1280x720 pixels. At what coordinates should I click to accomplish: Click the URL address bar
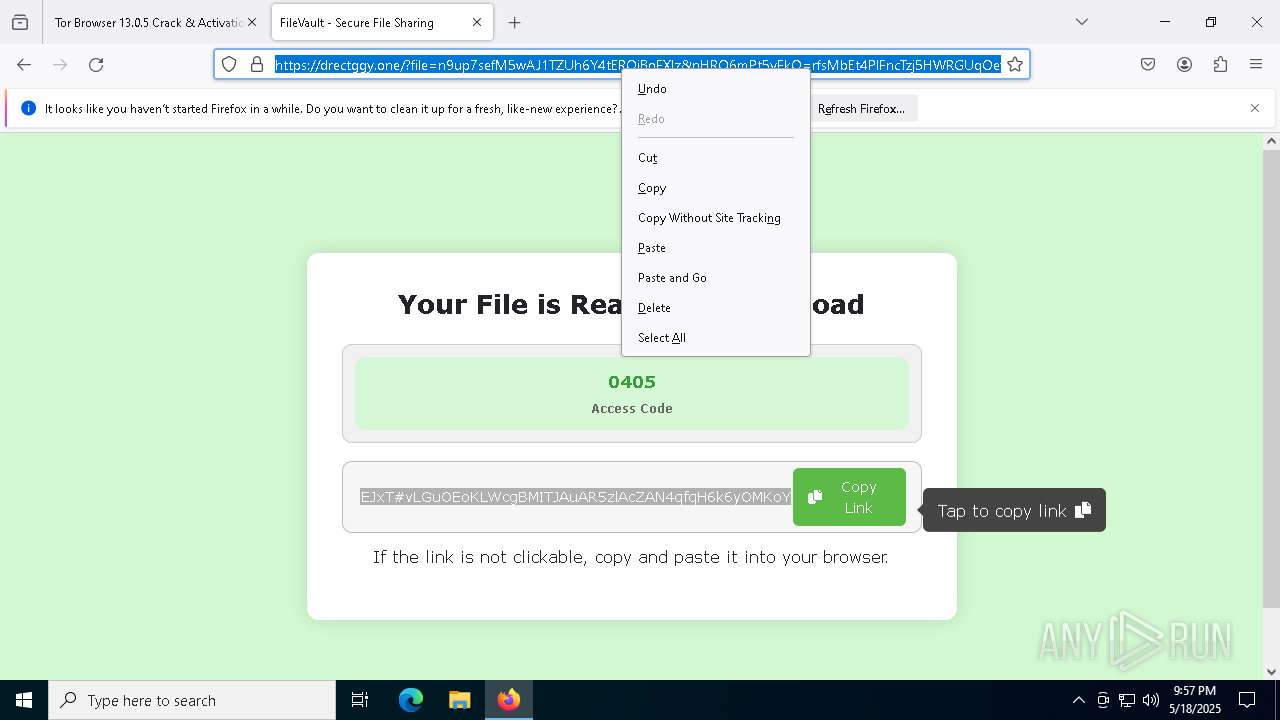(638, 64)
